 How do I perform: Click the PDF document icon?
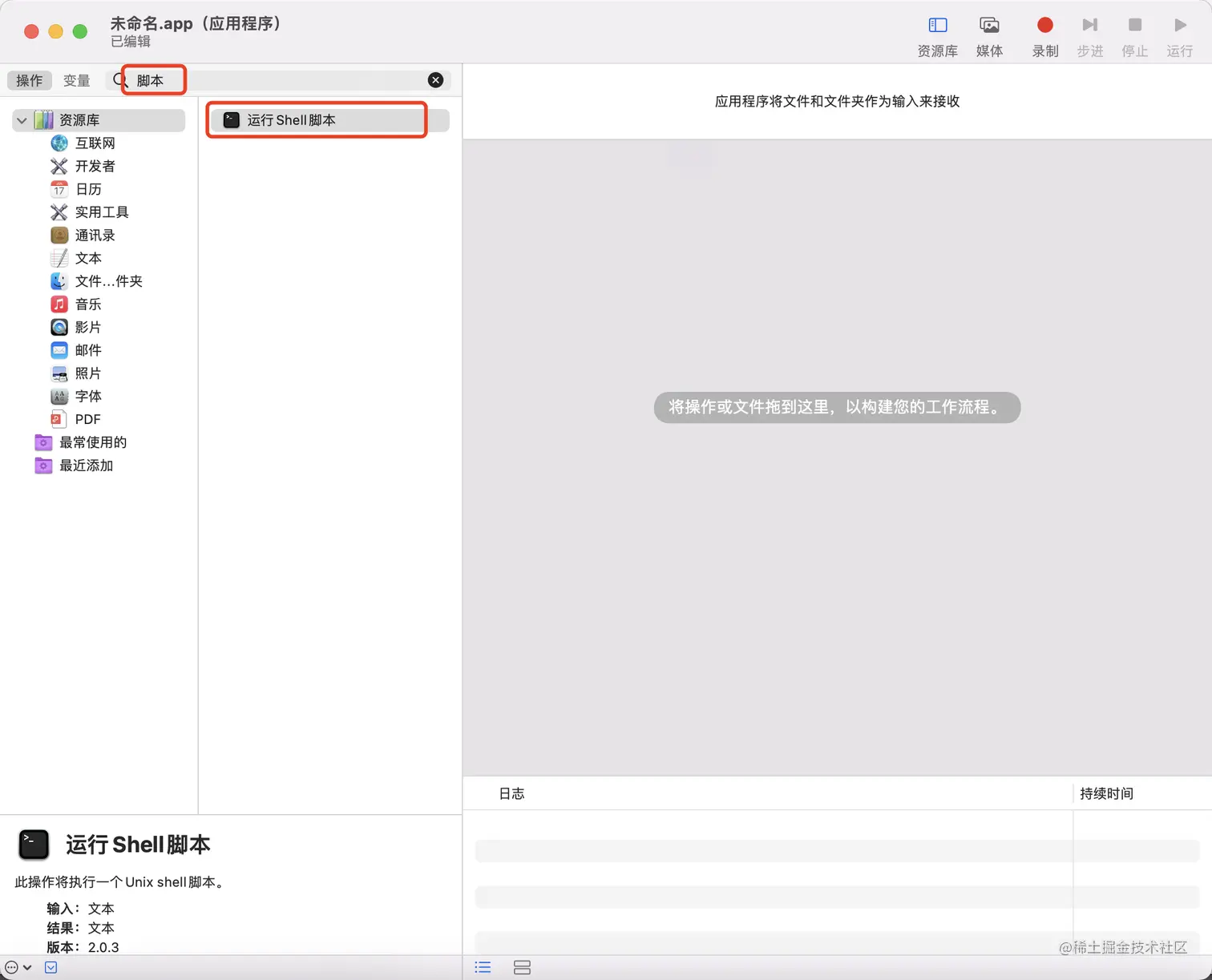[57, 419]
